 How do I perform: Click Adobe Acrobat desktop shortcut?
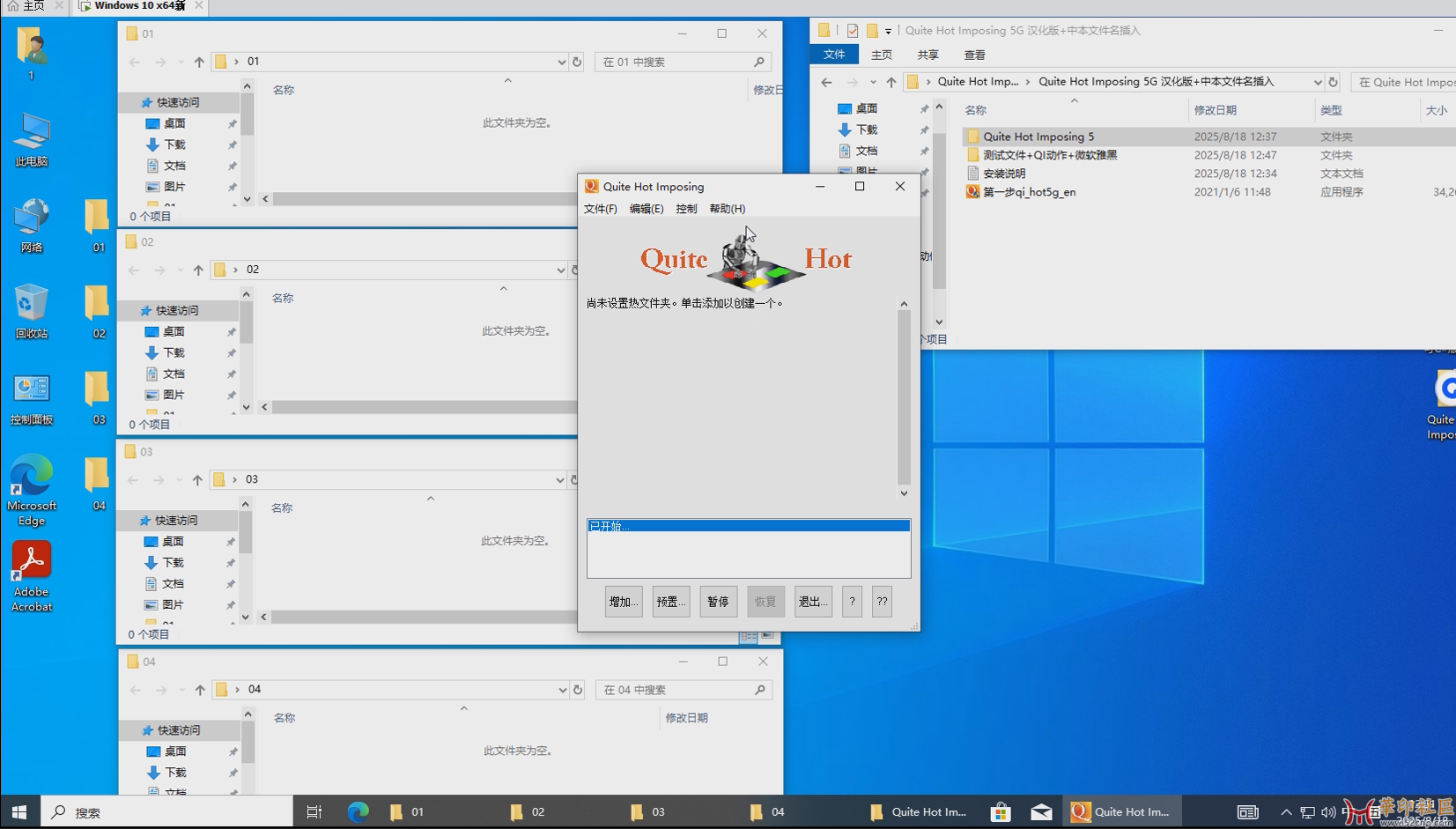pyautogui.click(x=32, y=576)
